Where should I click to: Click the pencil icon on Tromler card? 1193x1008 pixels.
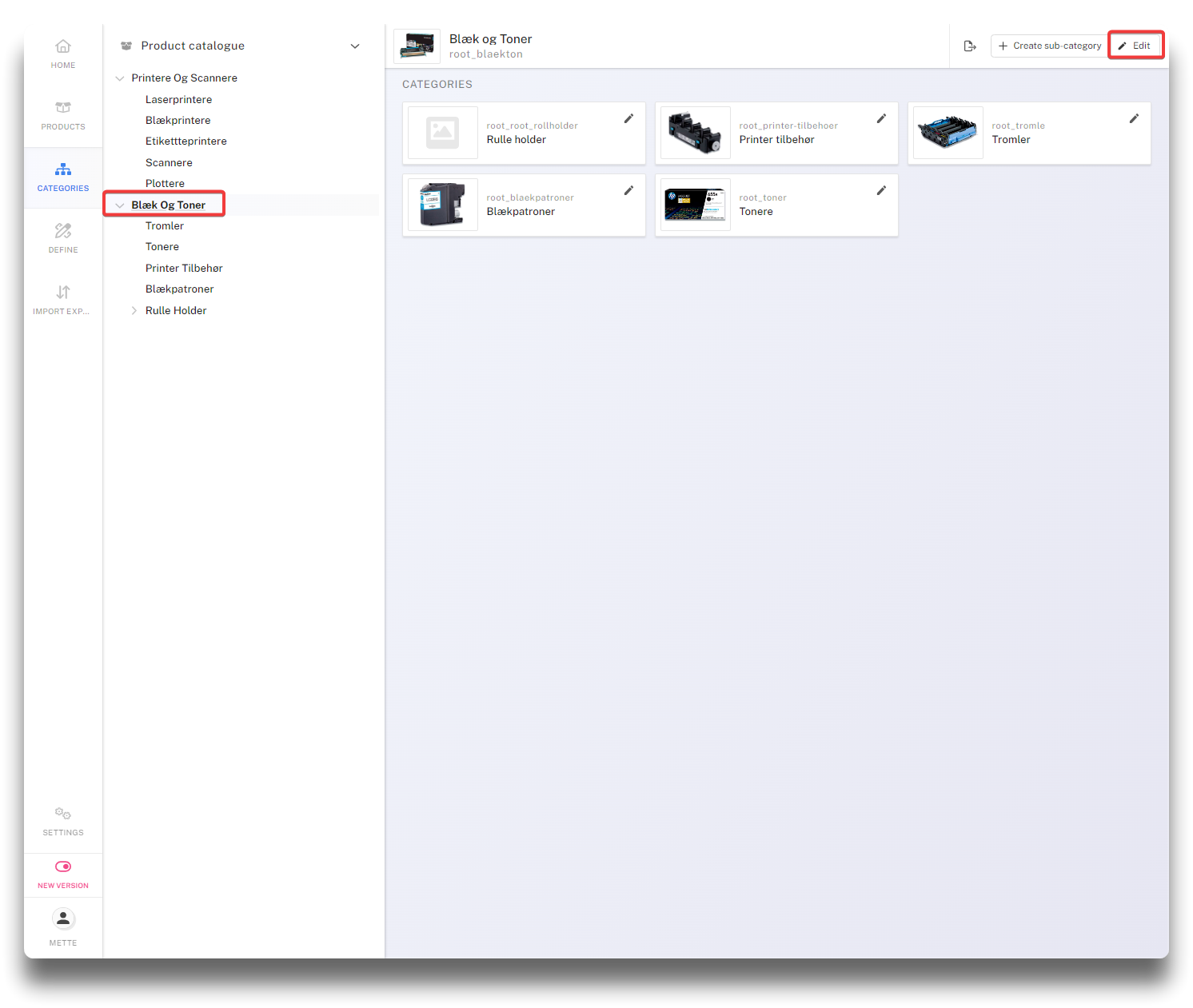(x=1134, y=119)
